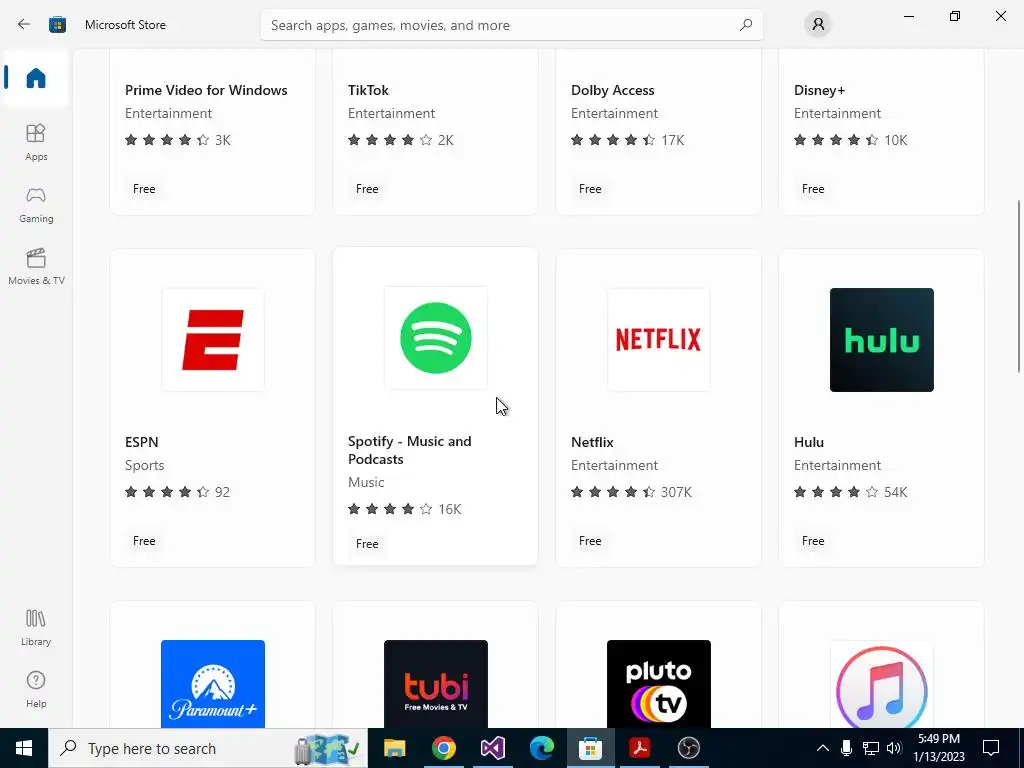Select the Disney+ app title
Viewport: 1024px width, 768px height.
tap(820, 90)
